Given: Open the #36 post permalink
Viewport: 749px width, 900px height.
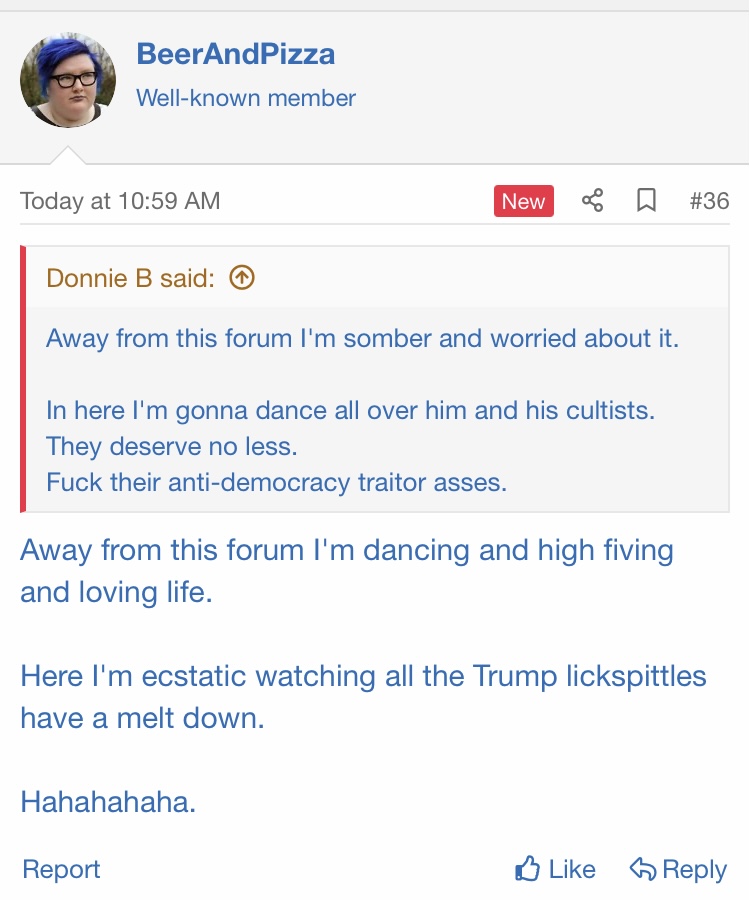Looking at the screenshot, I should pyautogui.click(x=709, y=201).
